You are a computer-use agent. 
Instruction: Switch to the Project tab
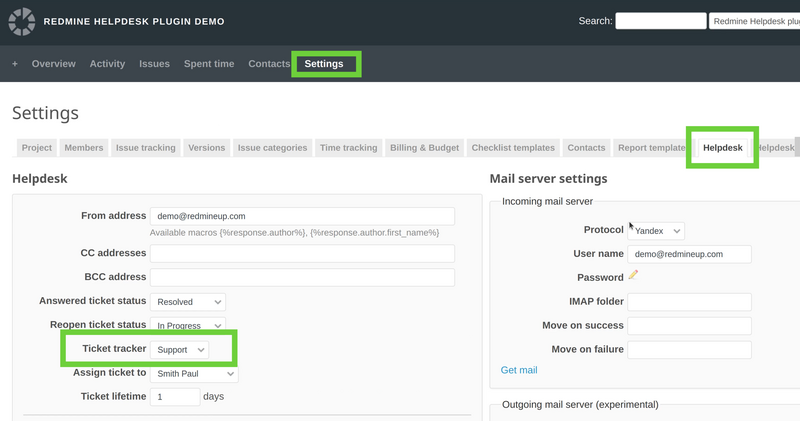(37, 147)
